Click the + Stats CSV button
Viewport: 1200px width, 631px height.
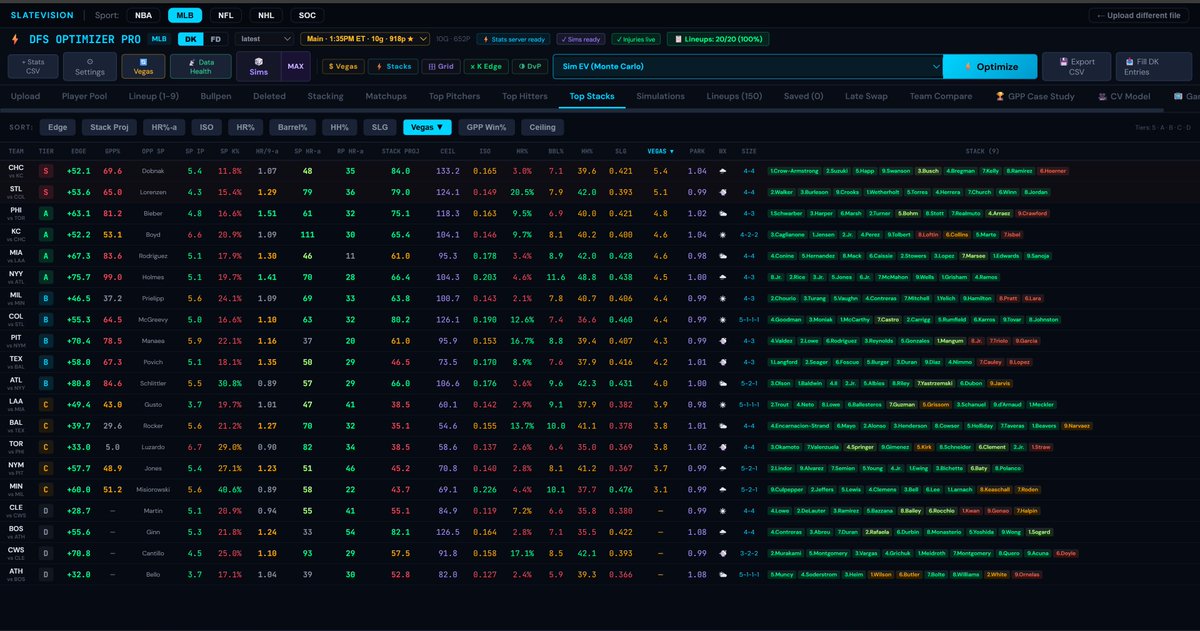coord(34,66)
